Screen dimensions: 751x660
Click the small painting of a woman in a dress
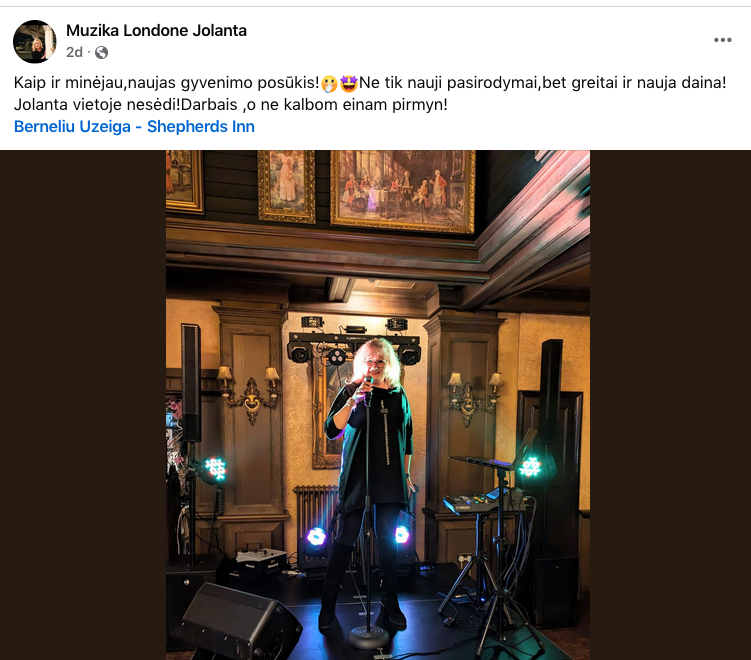pyautogui.click(x=286, y=186)
